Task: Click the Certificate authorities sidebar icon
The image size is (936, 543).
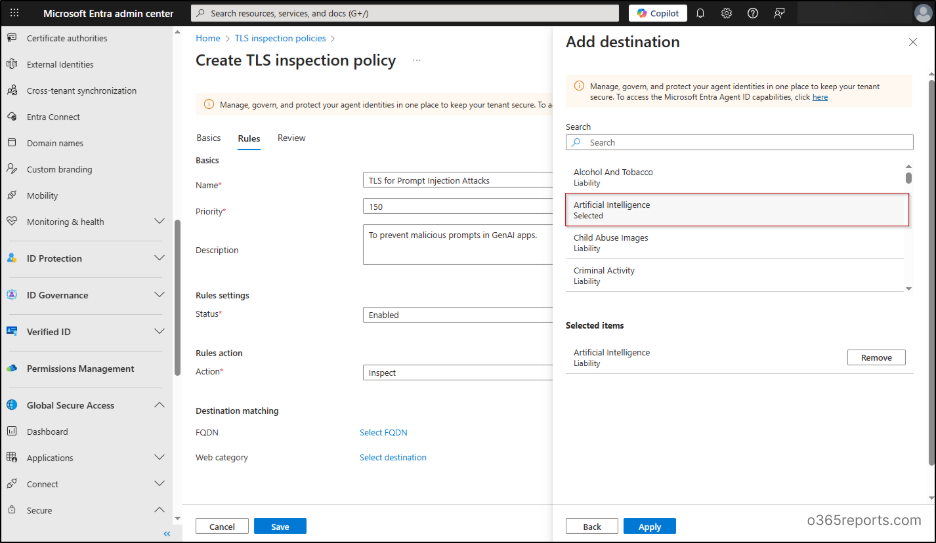Action: pyautogui.click(x=12, y=38)
